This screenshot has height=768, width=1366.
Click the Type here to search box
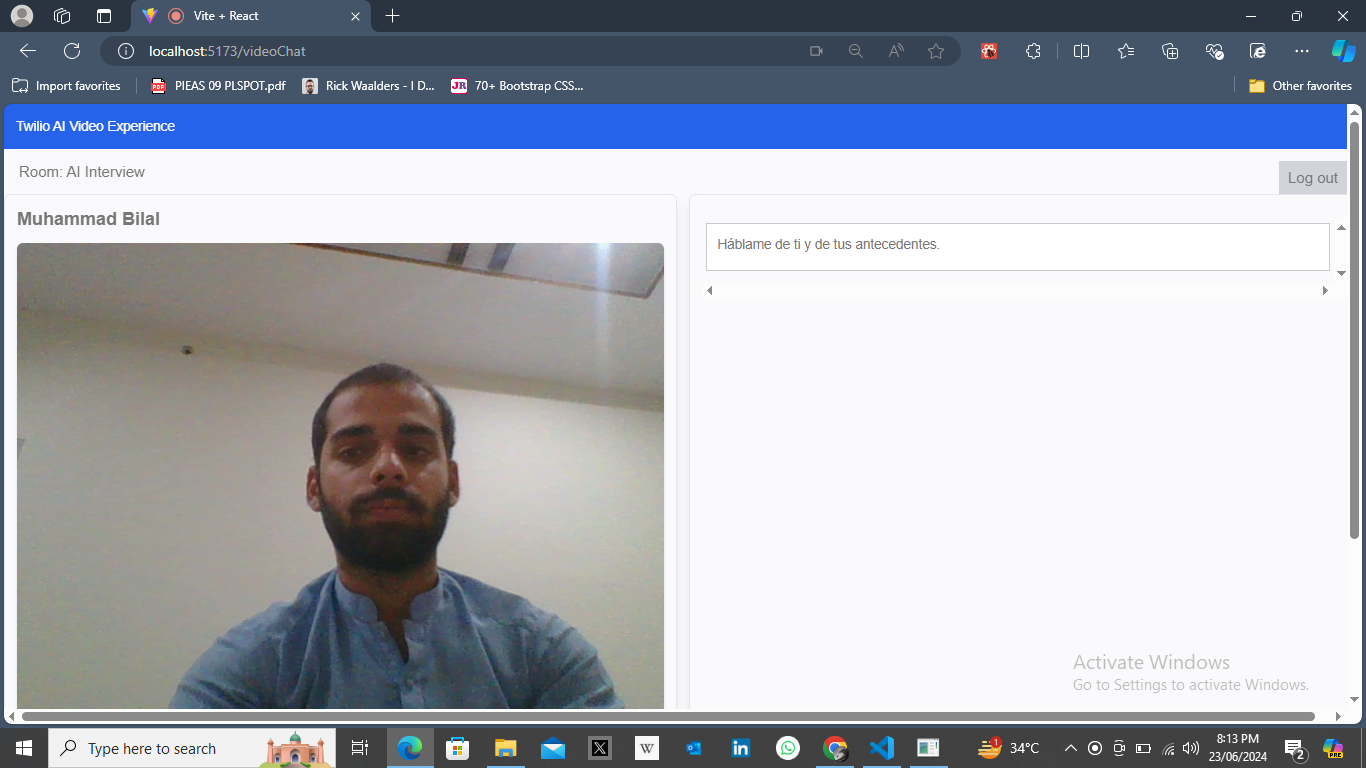click(x=192, y=748)
